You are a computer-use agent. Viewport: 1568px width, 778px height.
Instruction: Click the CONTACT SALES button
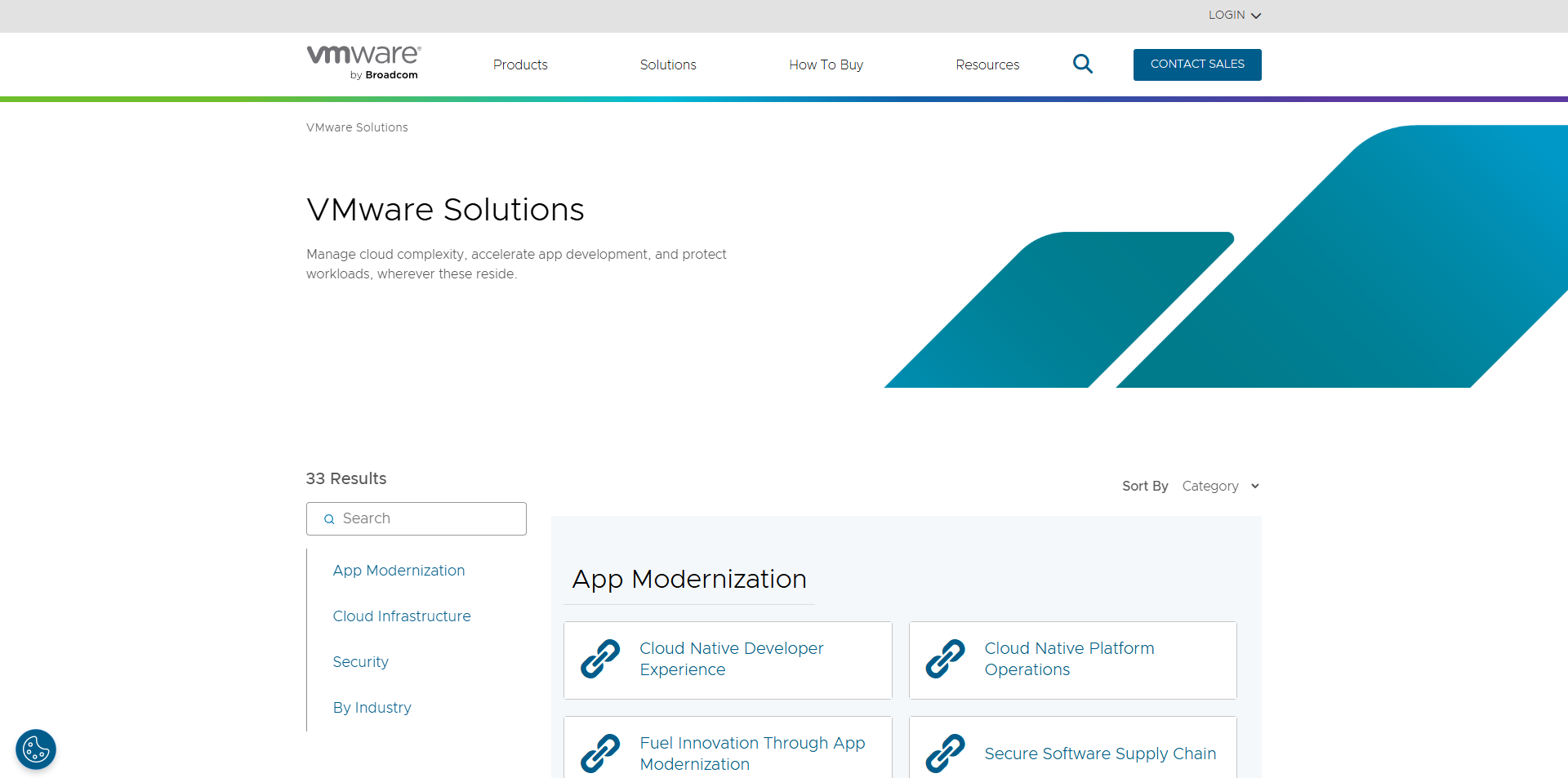tap(1196, 64)
